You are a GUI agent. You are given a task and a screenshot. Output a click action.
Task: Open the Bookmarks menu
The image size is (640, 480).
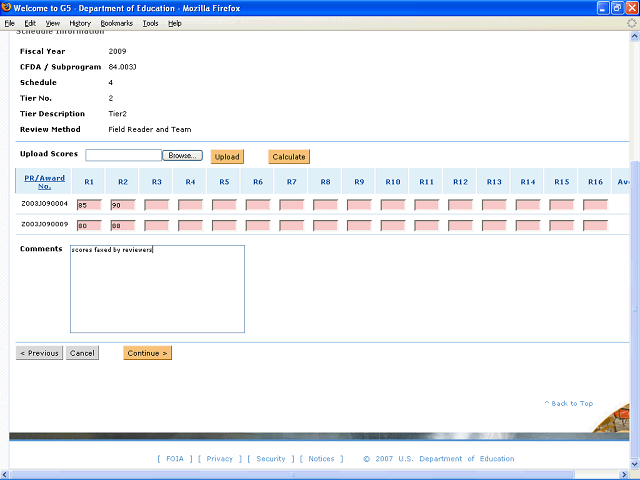[116, 22]
